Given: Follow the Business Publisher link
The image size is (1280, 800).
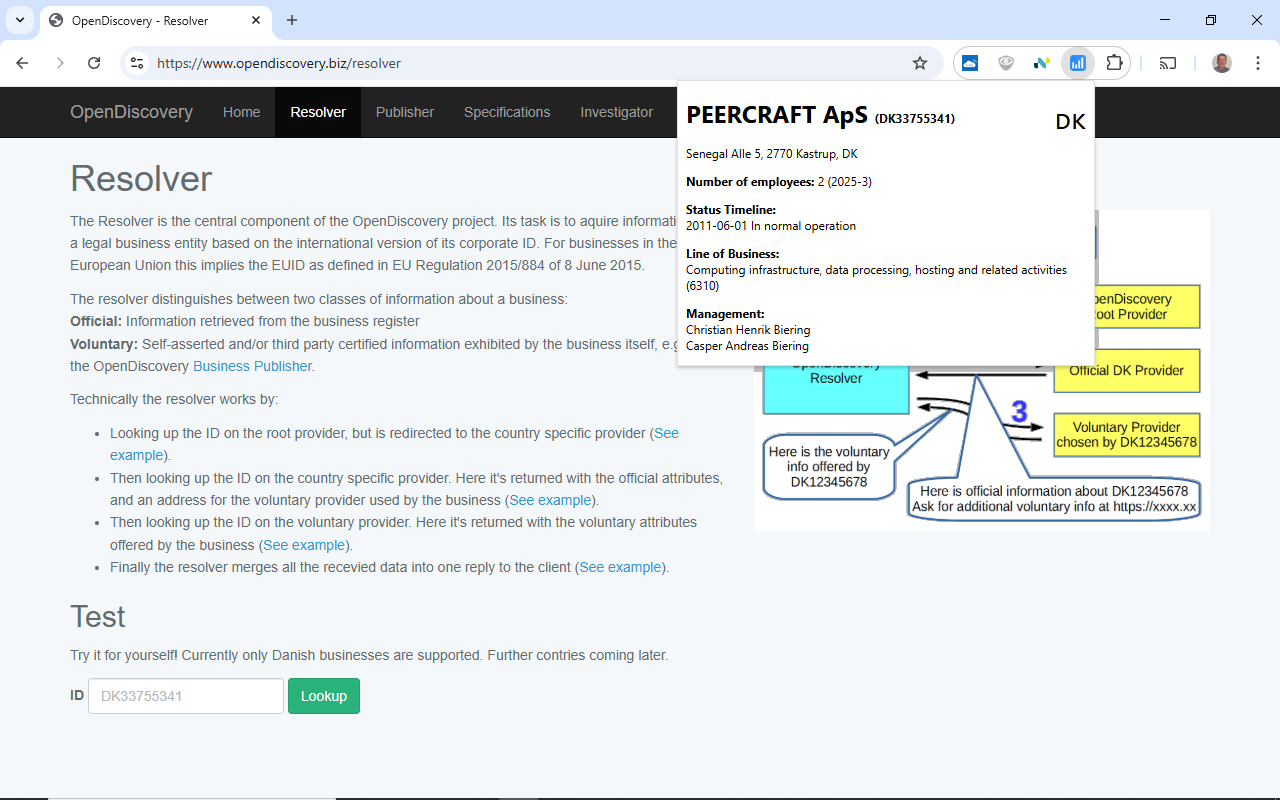Looking at the screenshot, I should [x=252, y=366].
